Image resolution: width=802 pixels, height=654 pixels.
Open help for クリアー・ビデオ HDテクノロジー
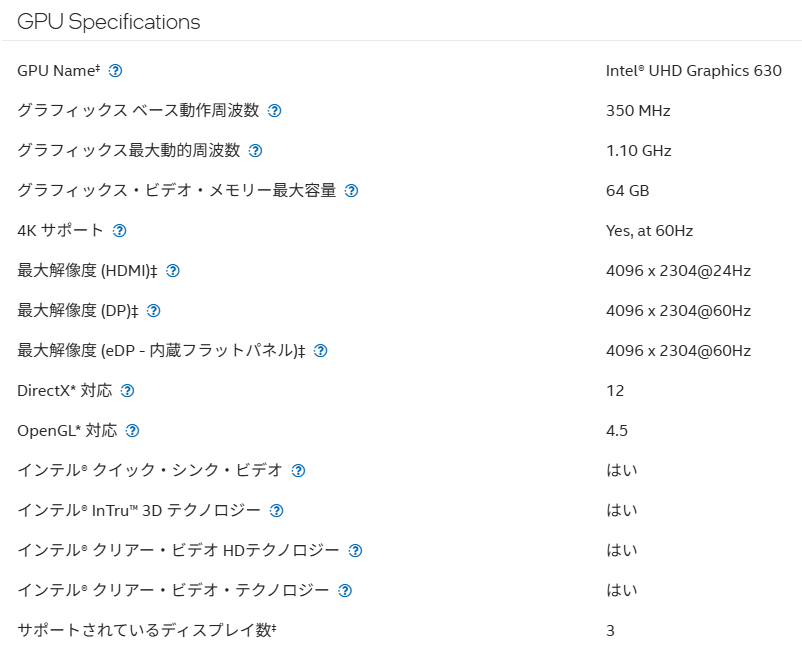click(355, 551)
